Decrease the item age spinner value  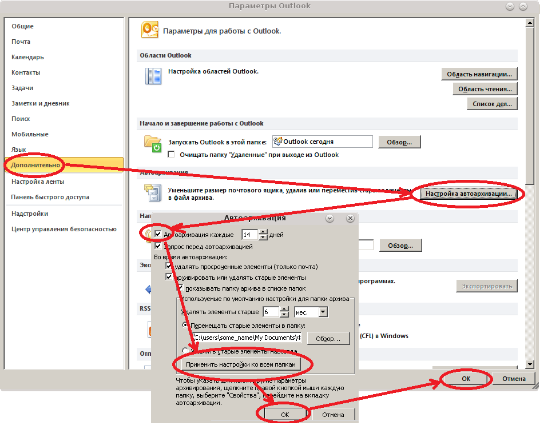point(284,315)
